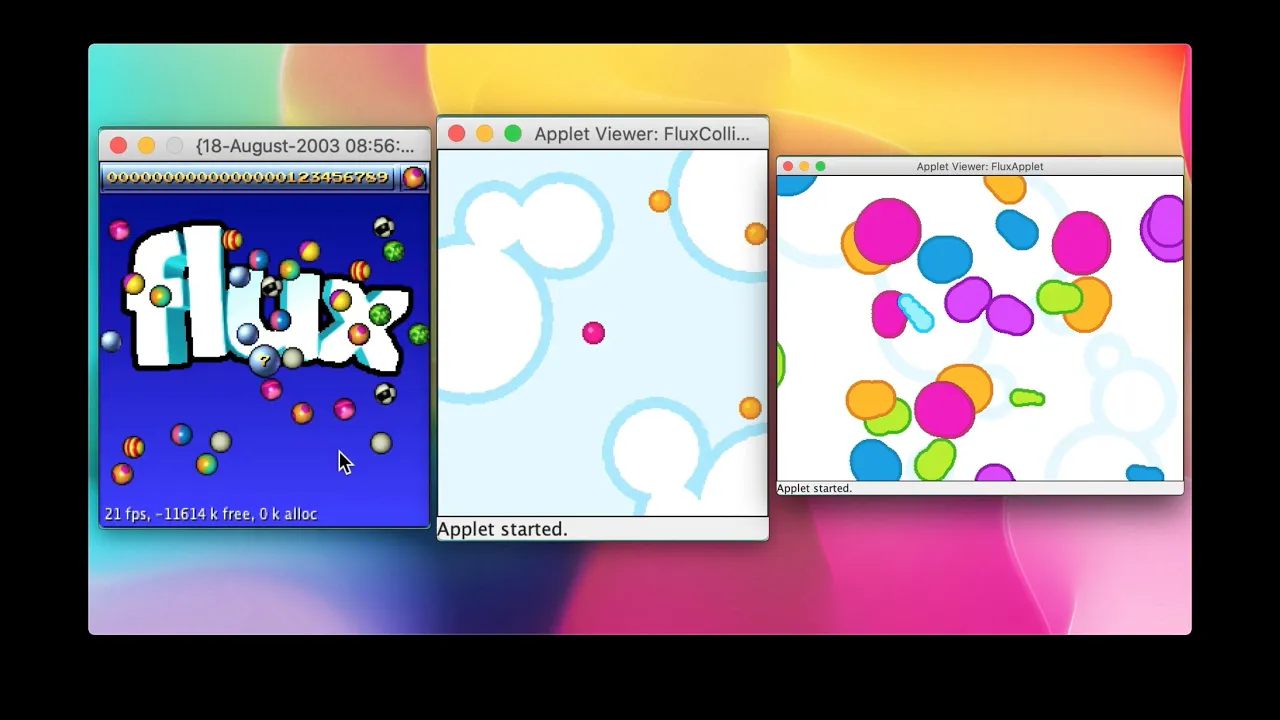This screenshot has width=1280, height=720.
Task: Minimize the 18-August-2003 game window
Action: pos(146,146)
